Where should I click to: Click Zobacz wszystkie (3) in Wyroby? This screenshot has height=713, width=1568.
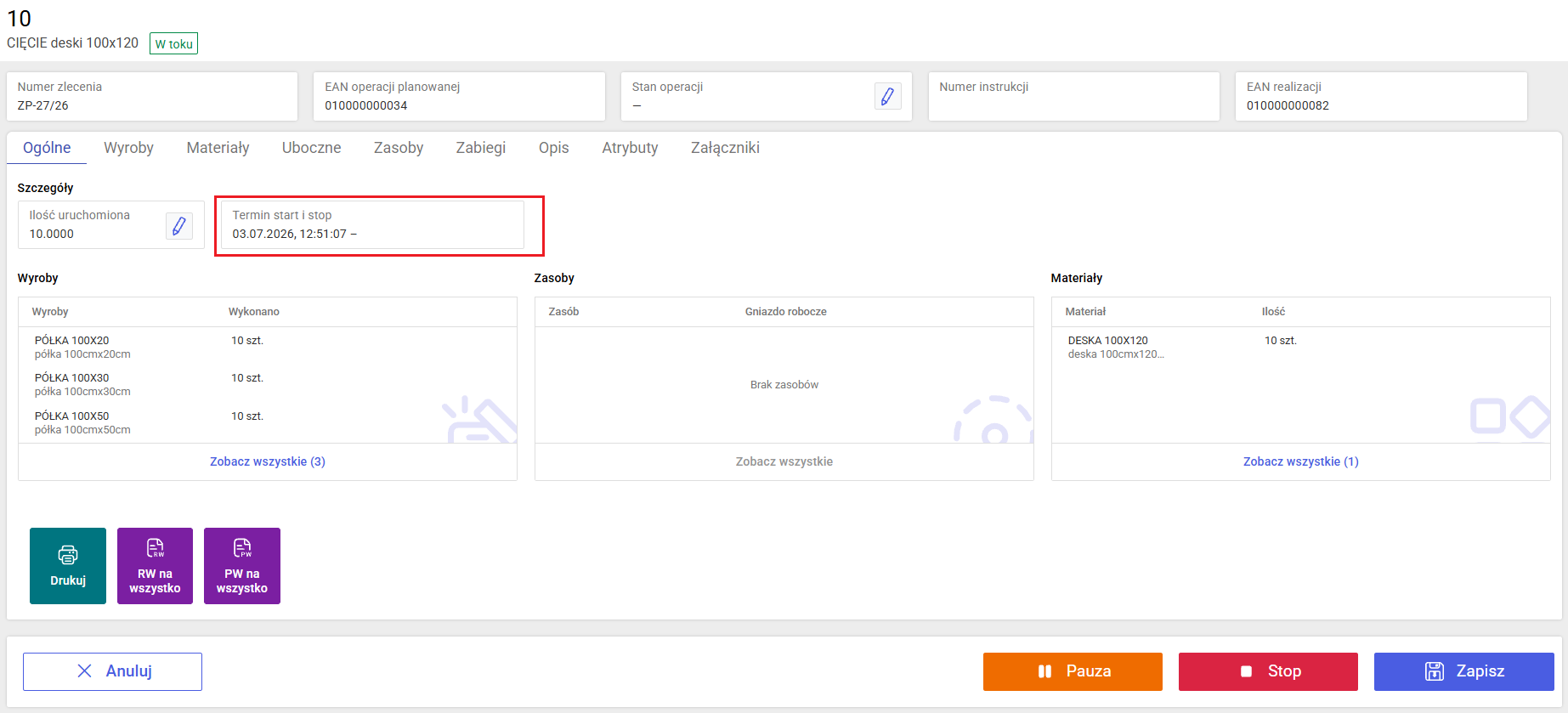point(268,461)
